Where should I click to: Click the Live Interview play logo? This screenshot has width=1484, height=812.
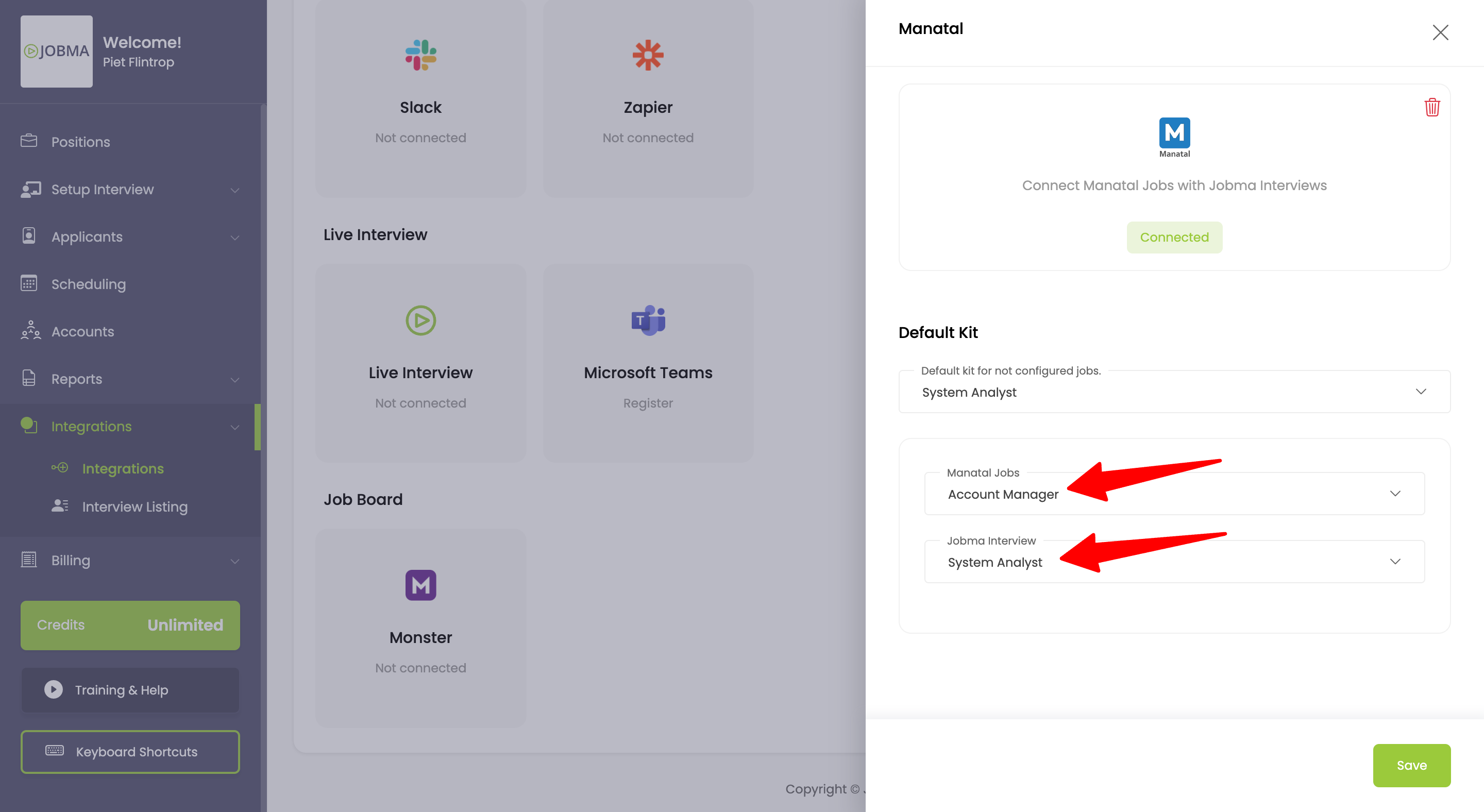(420, 320)
